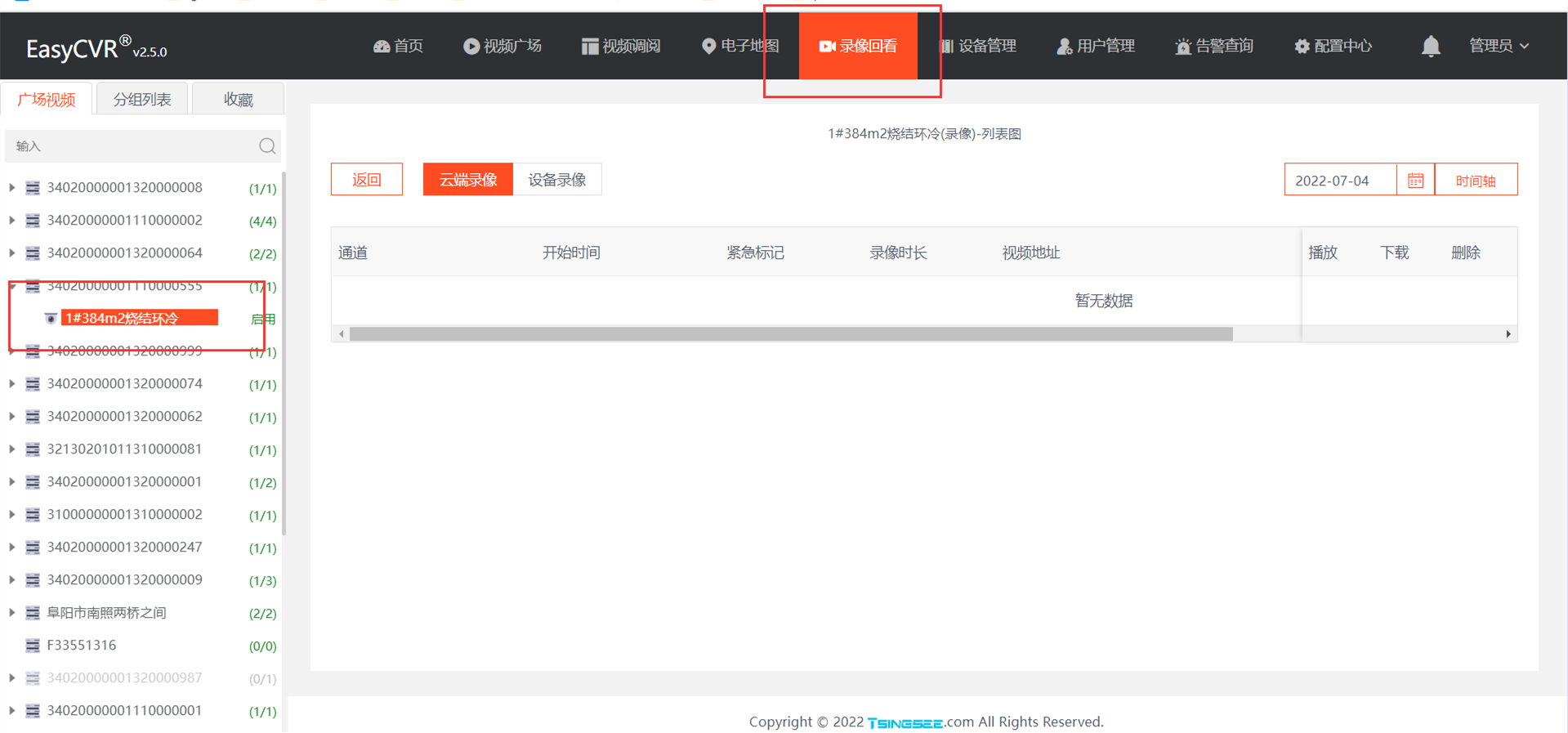Select the 设备录像 button
1568x733 pixels.
point(557,180)
